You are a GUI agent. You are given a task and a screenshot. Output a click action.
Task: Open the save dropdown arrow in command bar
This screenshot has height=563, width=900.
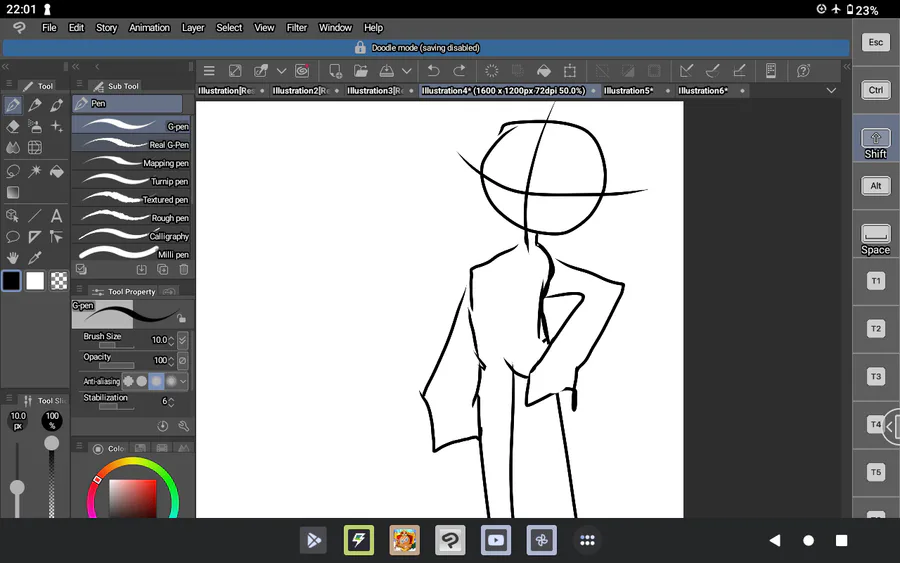(x=406, y=71)
